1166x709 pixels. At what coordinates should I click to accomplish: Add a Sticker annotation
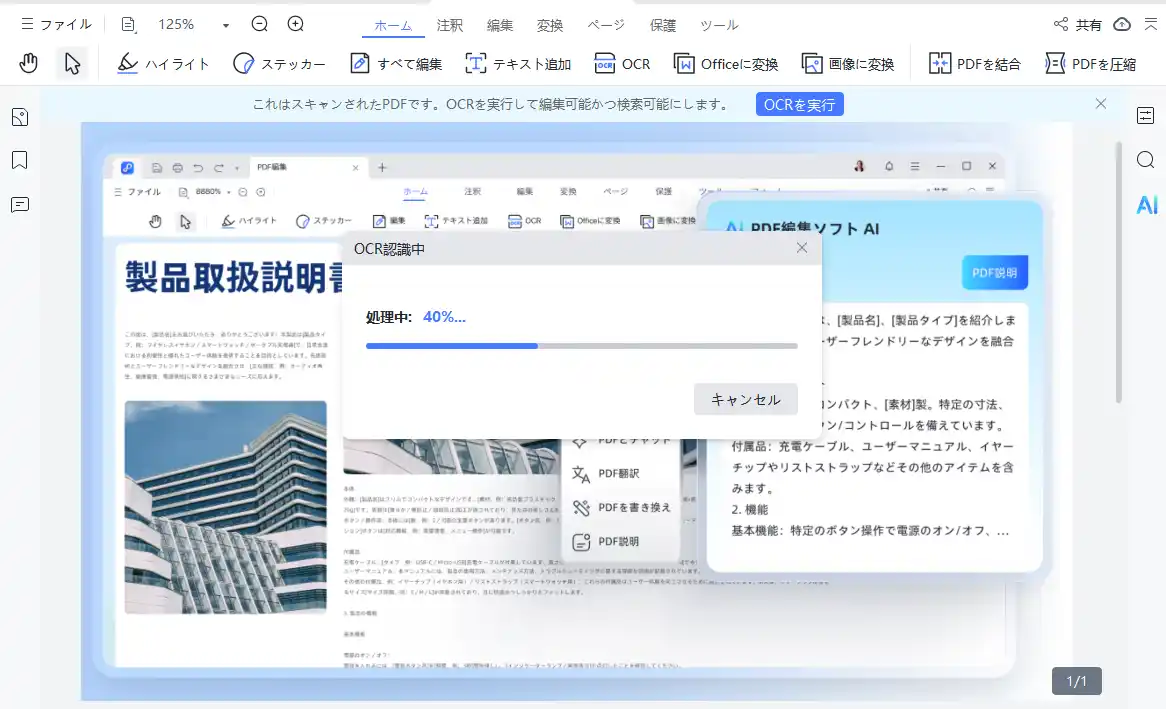click(x=279, y=64)
